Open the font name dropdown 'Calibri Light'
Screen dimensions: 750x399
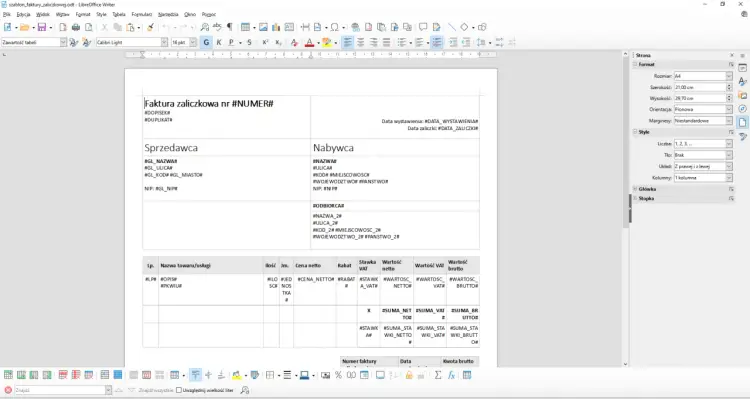pyautogui.click(x=164, y=43)
